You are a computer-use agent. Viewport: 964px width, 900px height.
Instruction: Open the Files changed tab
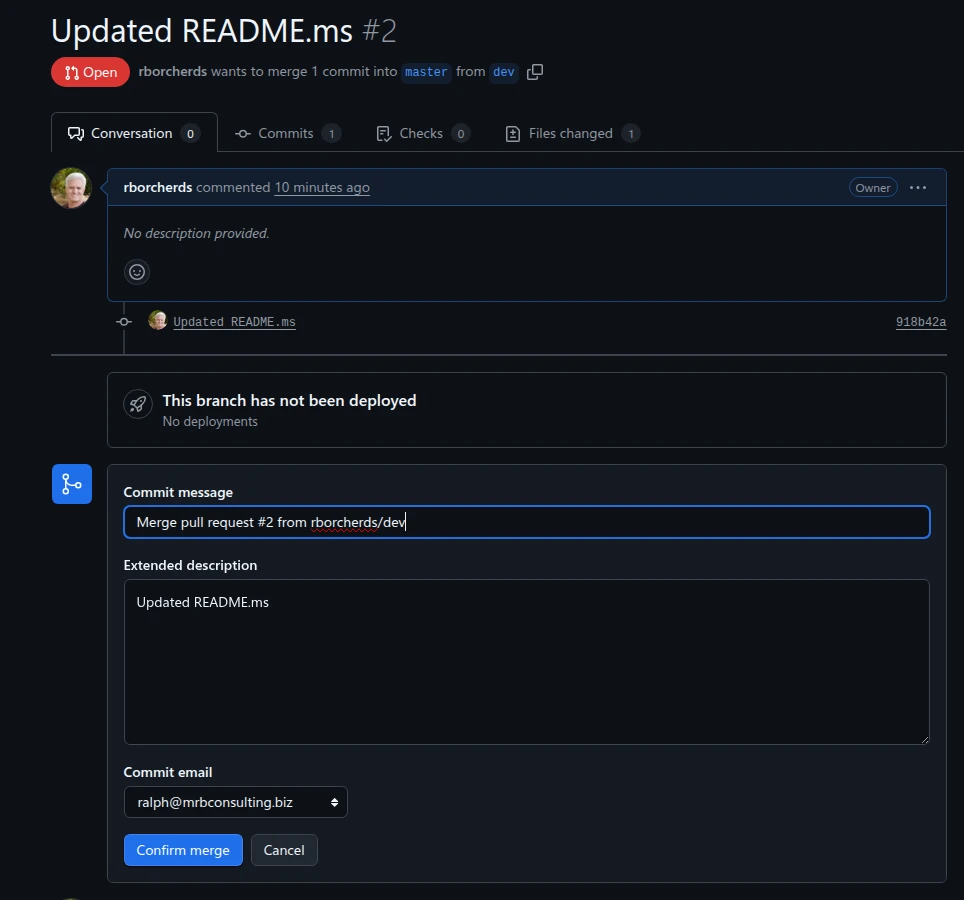click(572, 133)
